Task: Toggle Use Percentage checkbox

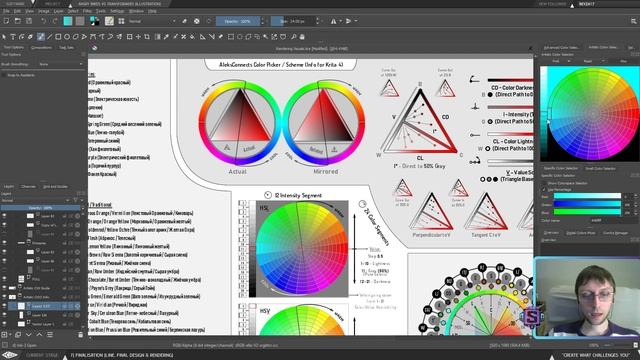Action: tap(544, 189)
